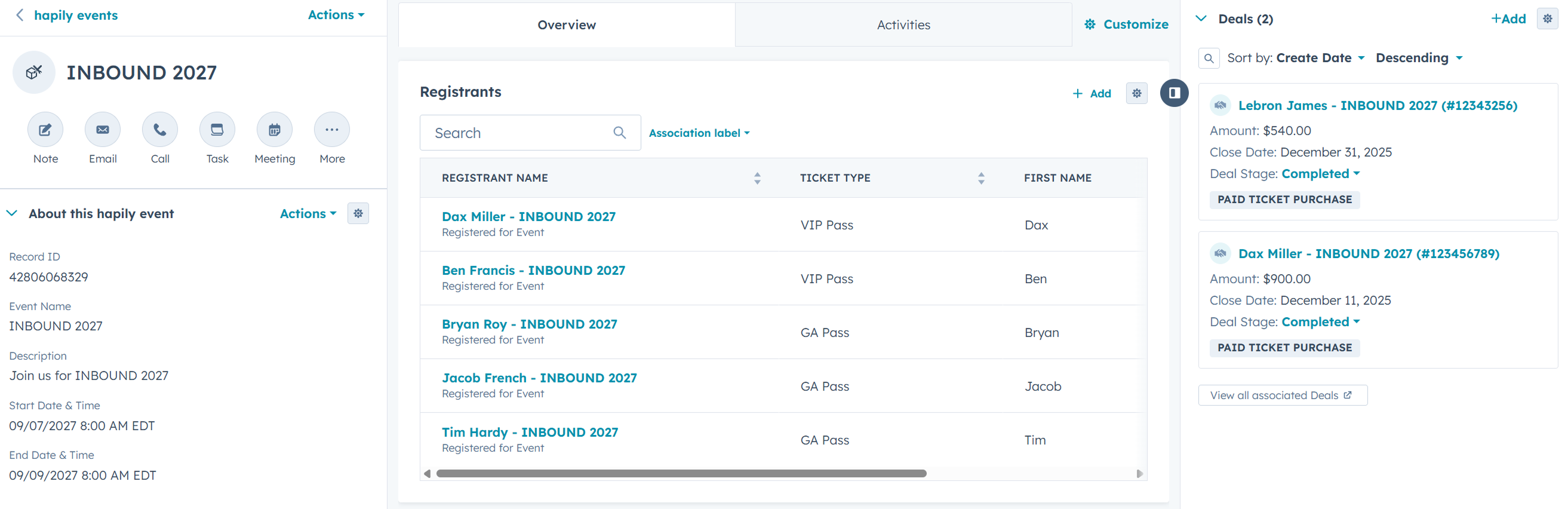The width and height of the screenshot is (1568, 509).
Task: Open Tim Hardy - INBOUND 2027 registrant
Action: (x=530, y=432)
